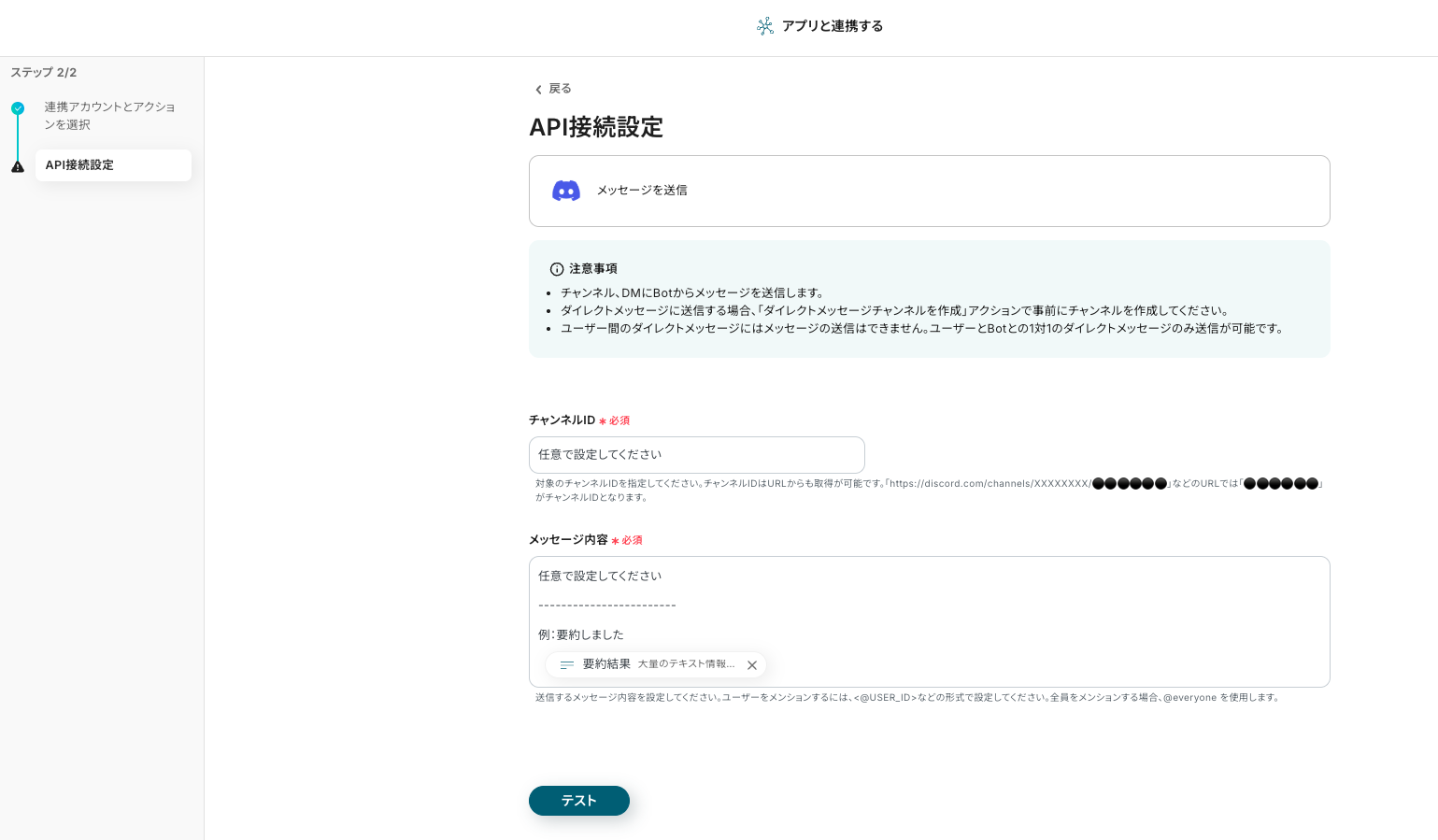Click the メッセージ内容 field label
This screenshot has width=1438, height=840.
pyautogui.click(x=568, y=540)
